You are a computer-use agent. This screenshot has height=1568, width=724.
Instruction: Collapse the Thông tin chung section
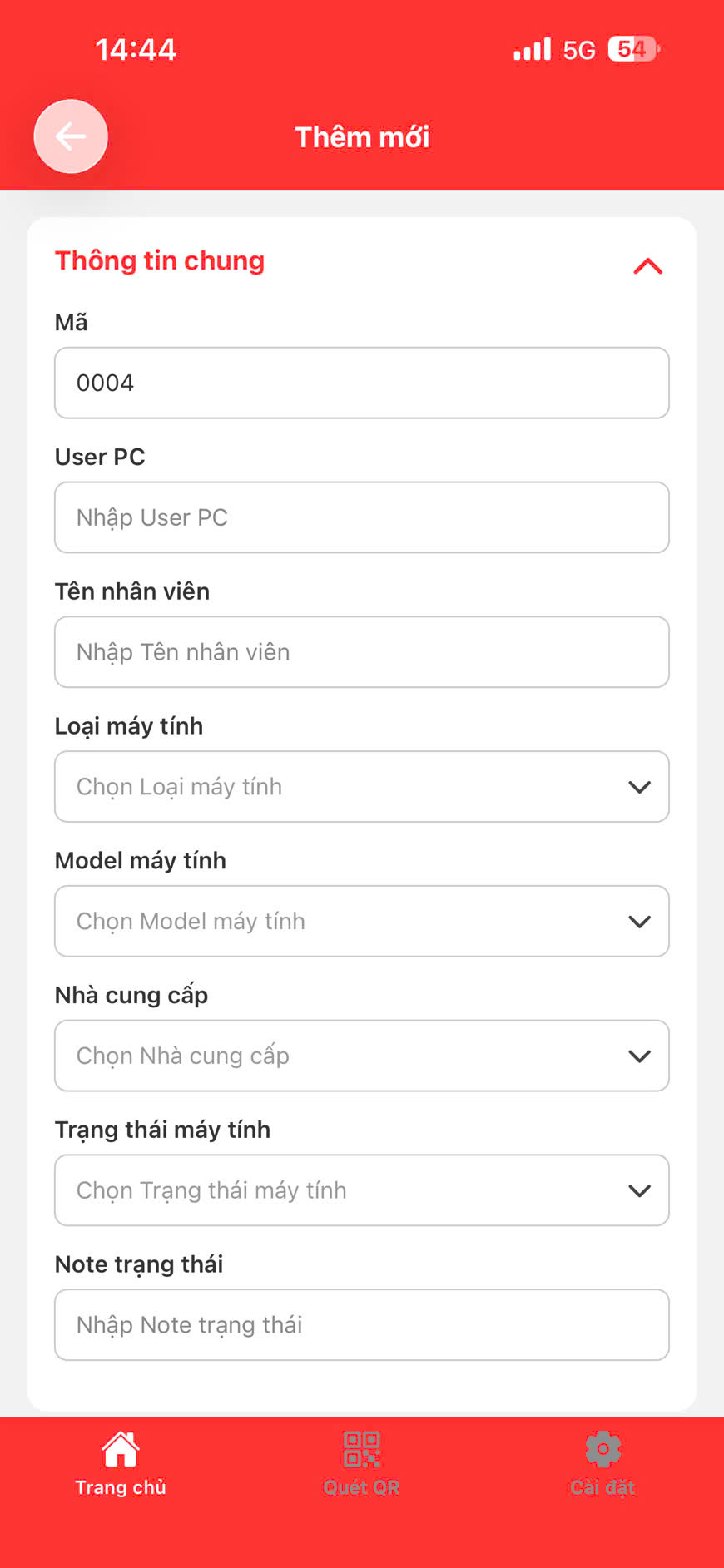[647, 266]
